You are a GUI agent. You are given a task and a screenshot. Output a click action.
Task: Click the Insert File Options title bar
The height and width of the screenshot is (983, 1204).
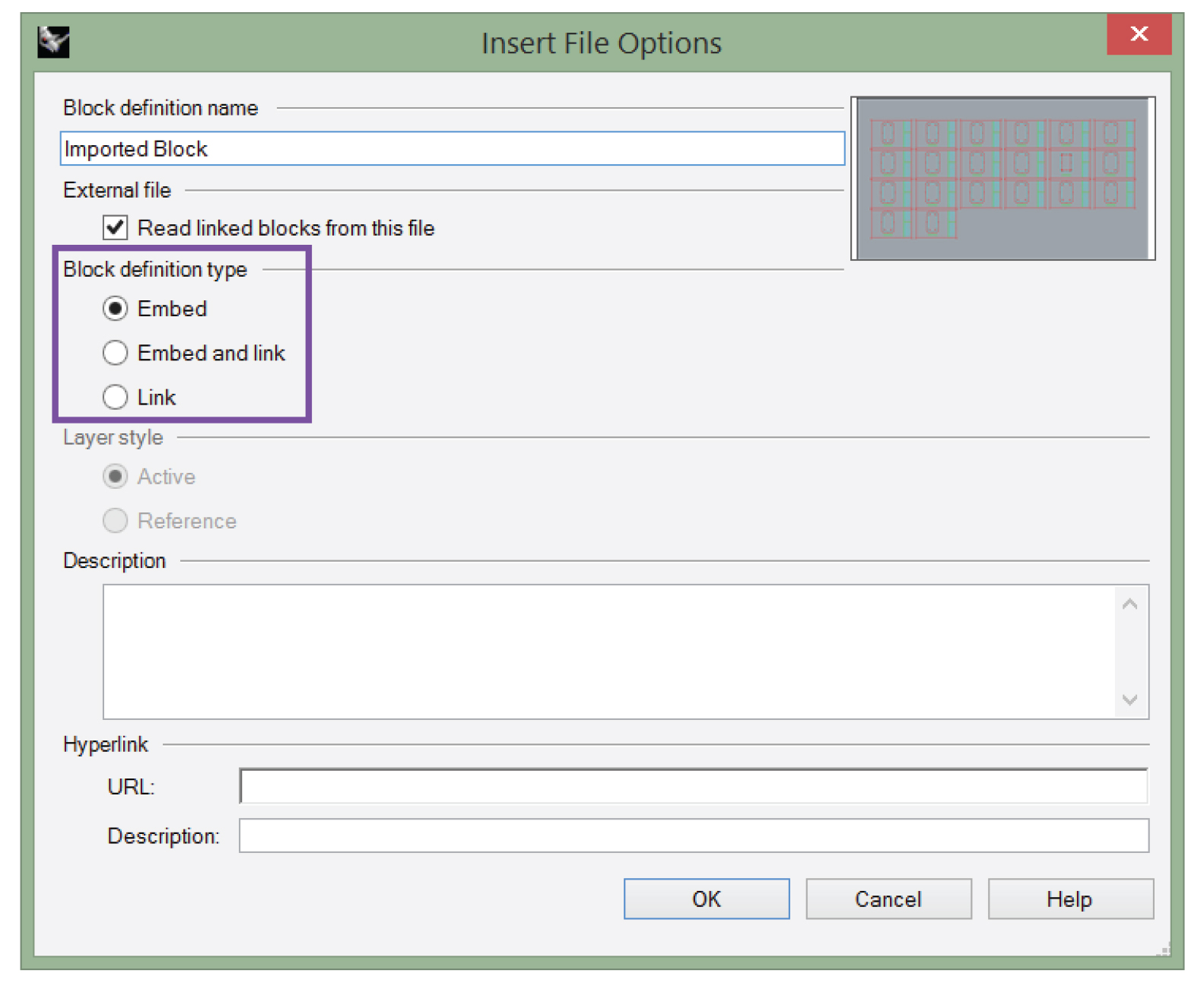pos(601,43)
